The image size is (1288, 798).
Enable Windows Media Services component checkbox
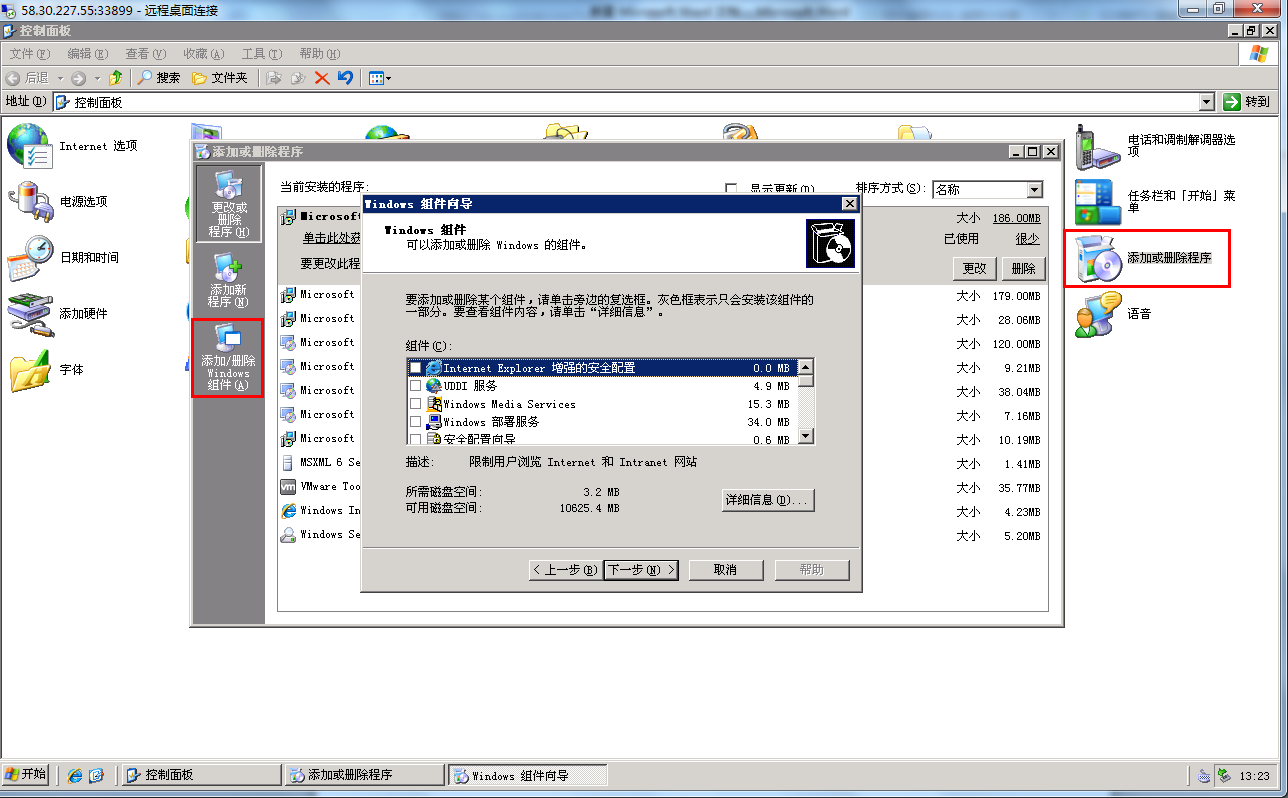click(x=416, y=404)
